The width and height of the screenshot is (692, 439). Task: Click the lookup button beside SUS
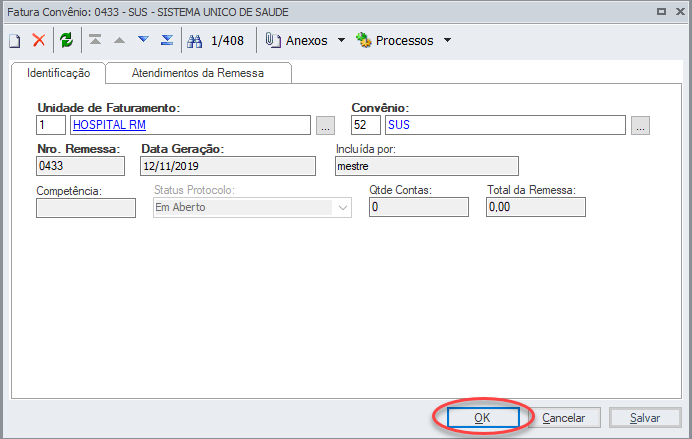[640, 126]
